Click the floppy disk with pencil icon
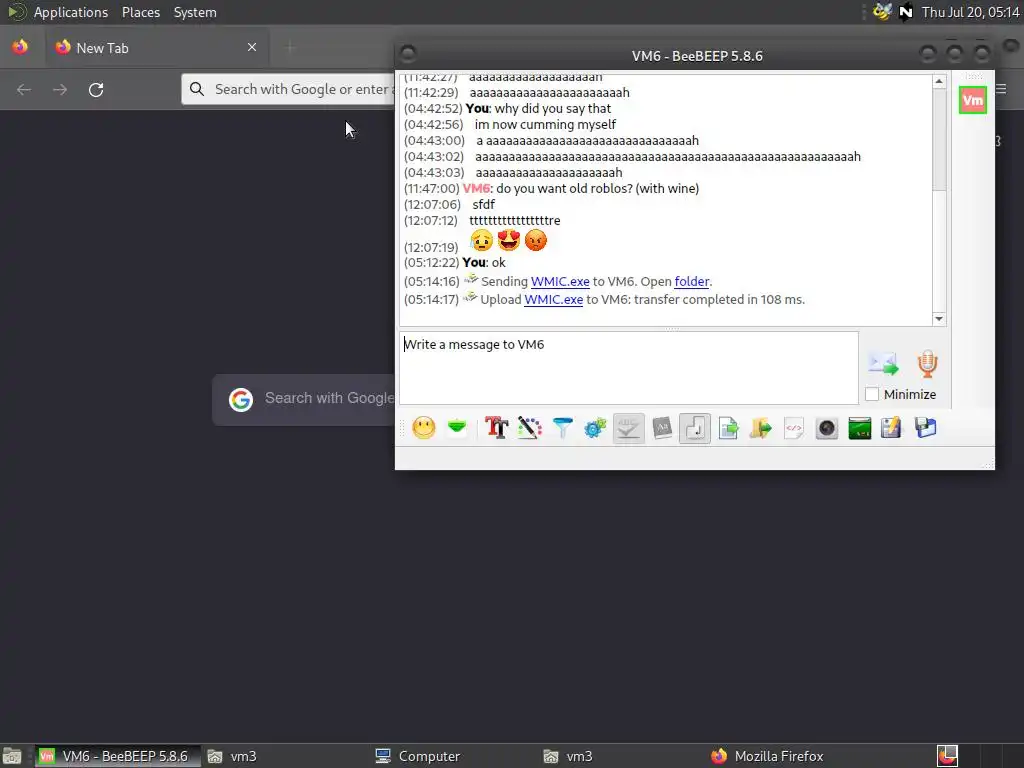This screenshot has height=768, width=1024. [891, 428]
